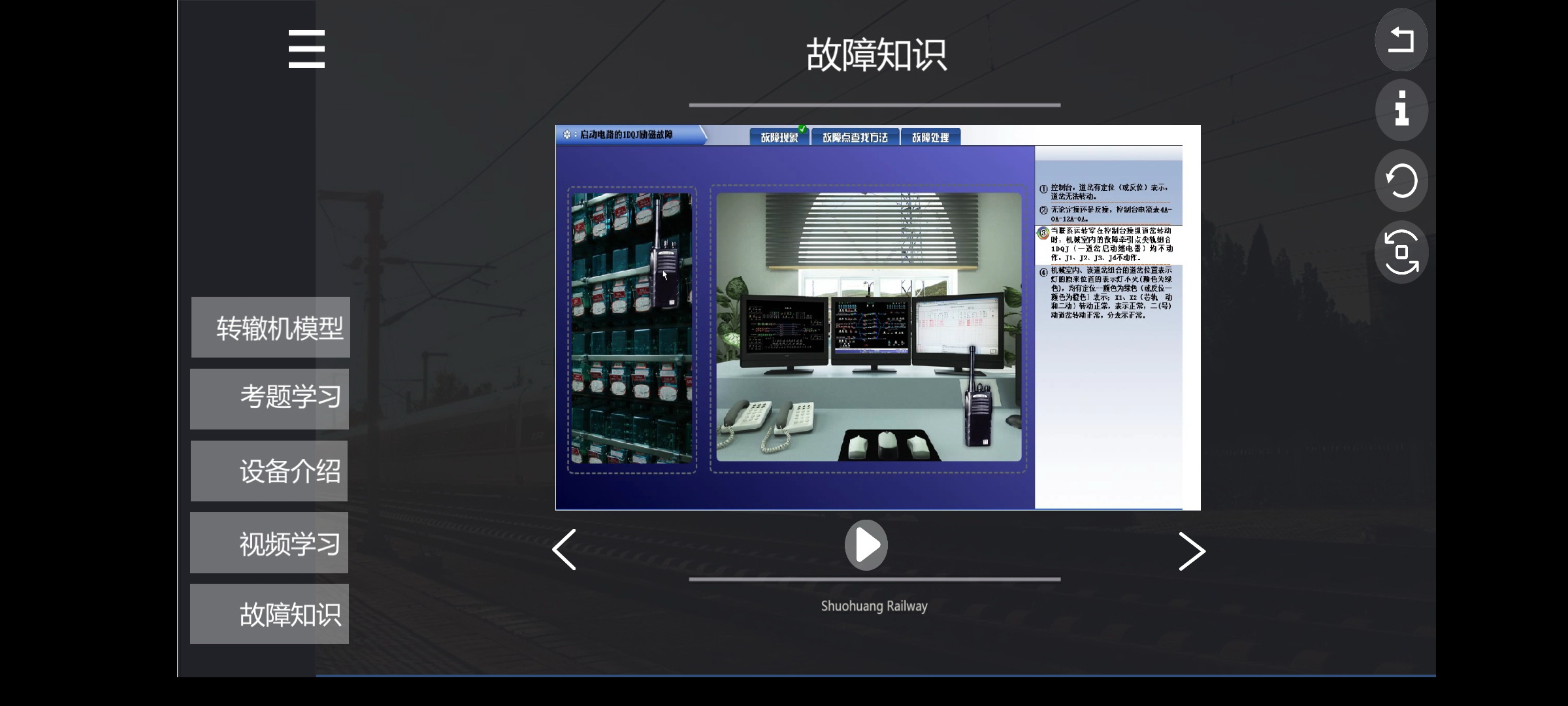1568x706 pixels.
Task: Switch to 故障现象 tab
Action: pyautogui.click(x=779, y=137)
